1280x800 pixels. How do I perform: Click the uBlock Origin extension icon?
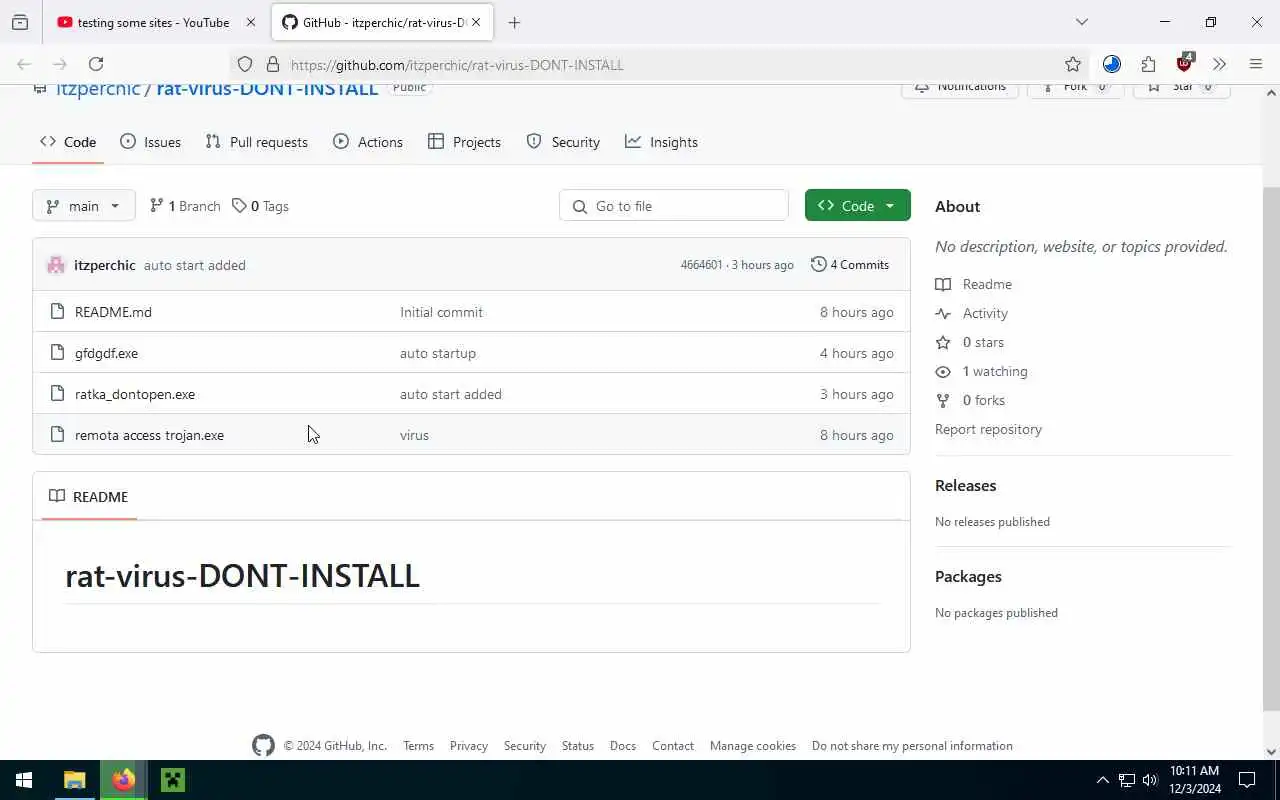click(1184, 63)
